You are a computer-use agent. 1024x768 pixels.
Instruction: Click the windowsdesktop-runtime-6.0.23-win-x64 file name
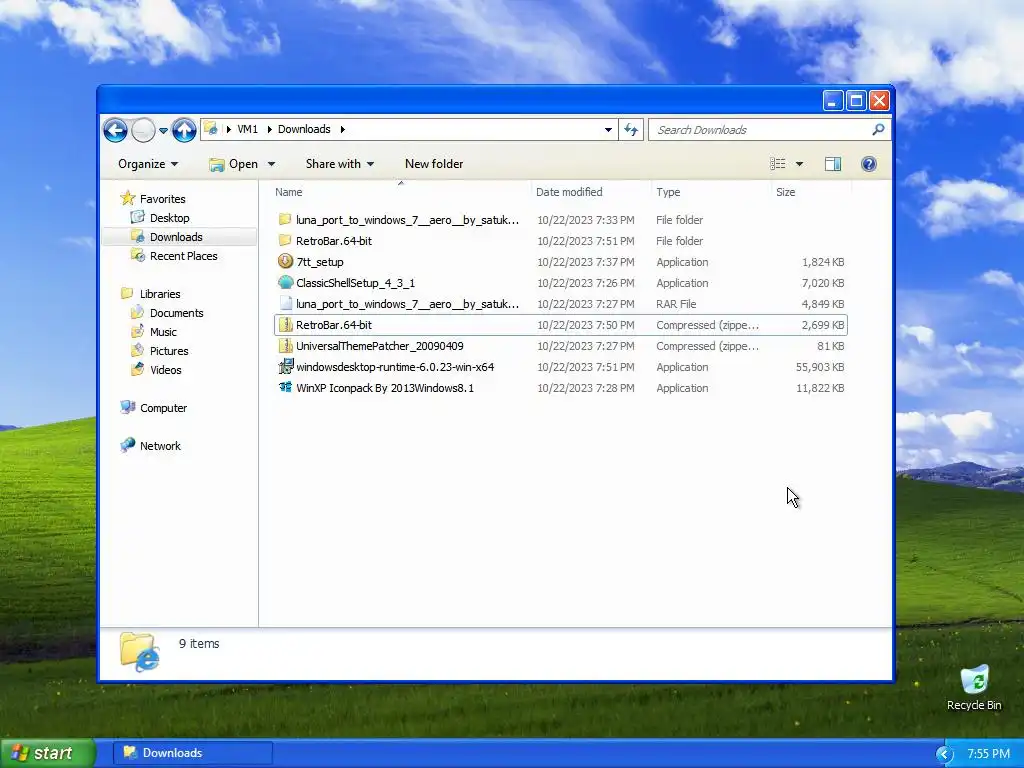click(x=395, y=367)
